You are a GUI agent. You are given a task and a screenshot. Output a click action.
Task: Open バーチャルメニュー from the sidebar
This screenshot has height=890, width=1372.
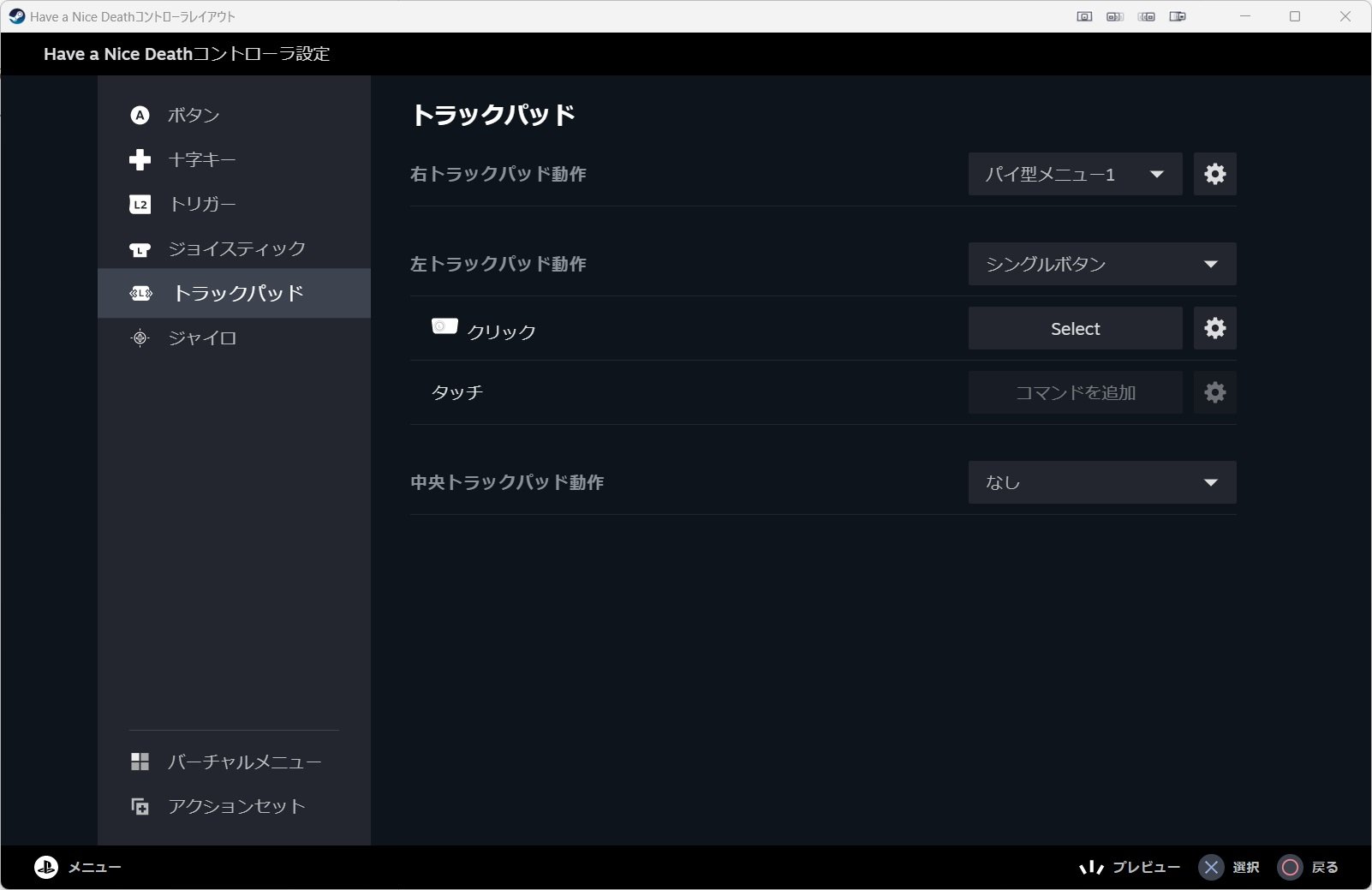click(234, 762)
